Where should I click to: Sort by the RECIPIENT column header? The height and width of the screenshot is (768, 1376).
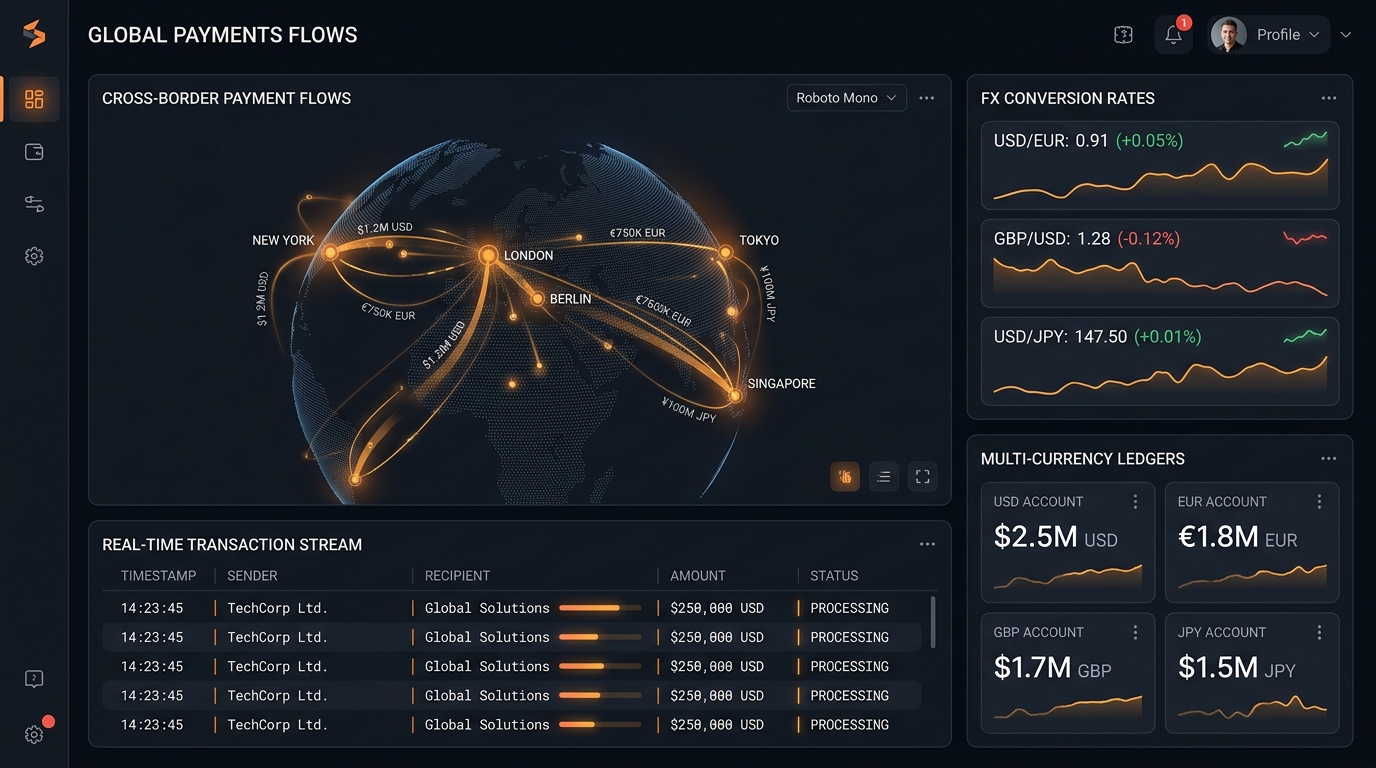pos(457,576)
